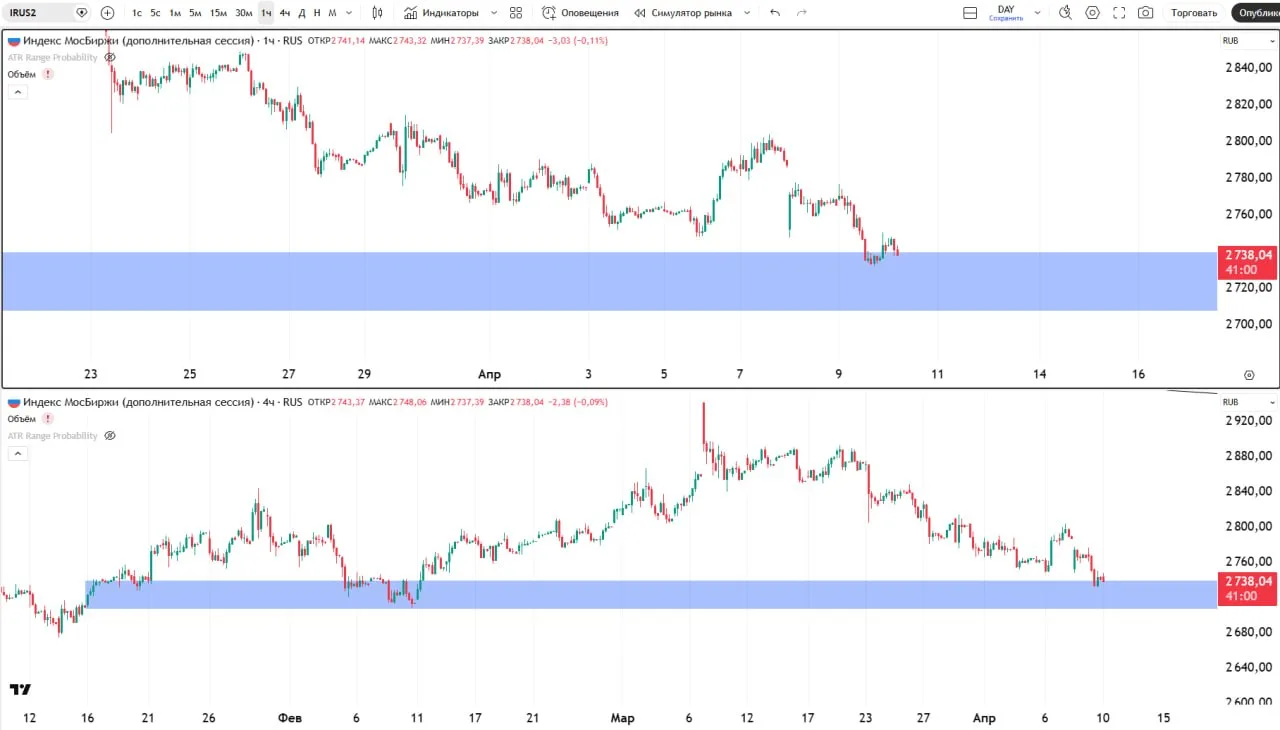
Task: Click the Опубликовать button
Action: tap(1256, 13)
